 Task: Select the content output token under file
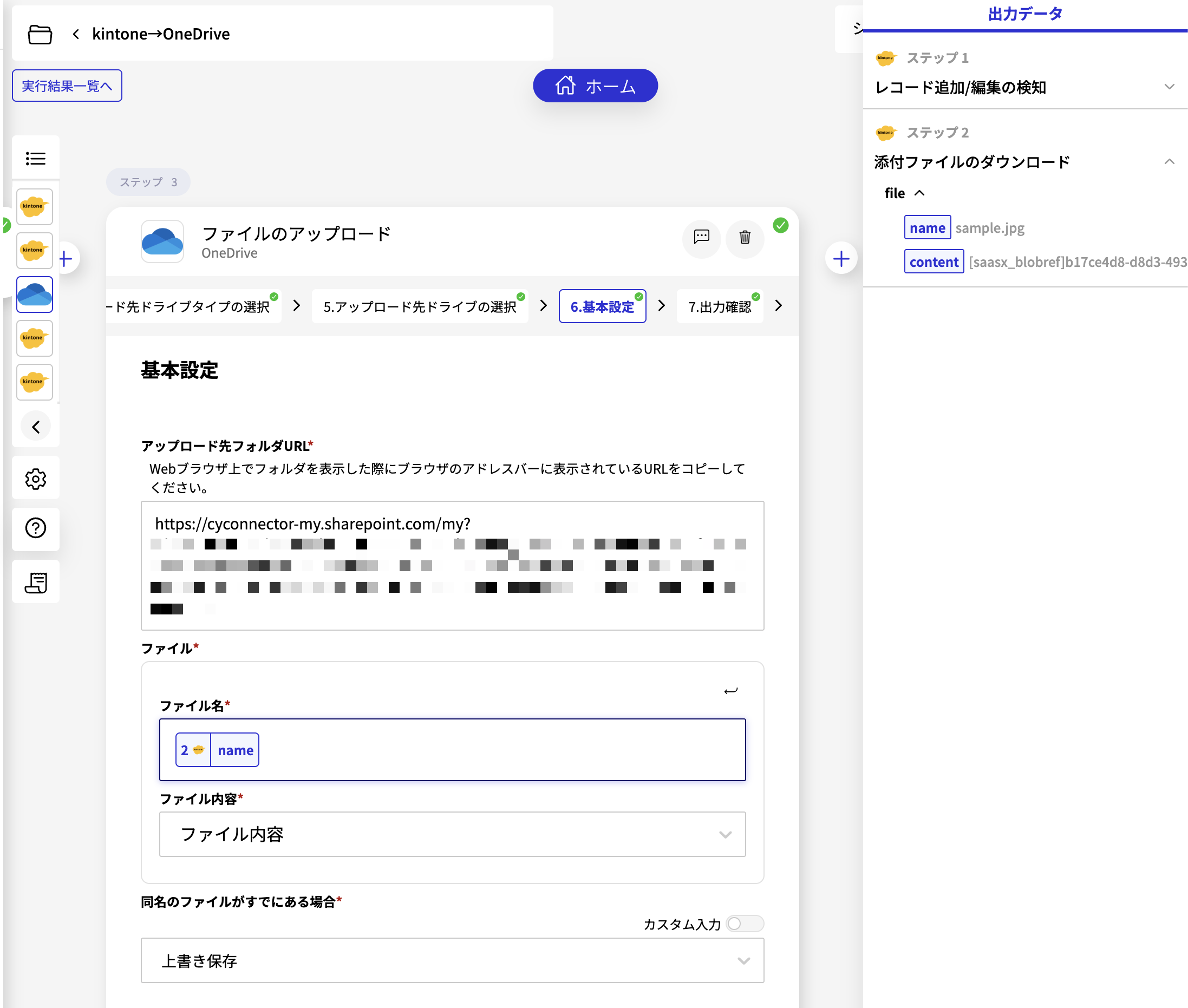click(x=934, y=261)
